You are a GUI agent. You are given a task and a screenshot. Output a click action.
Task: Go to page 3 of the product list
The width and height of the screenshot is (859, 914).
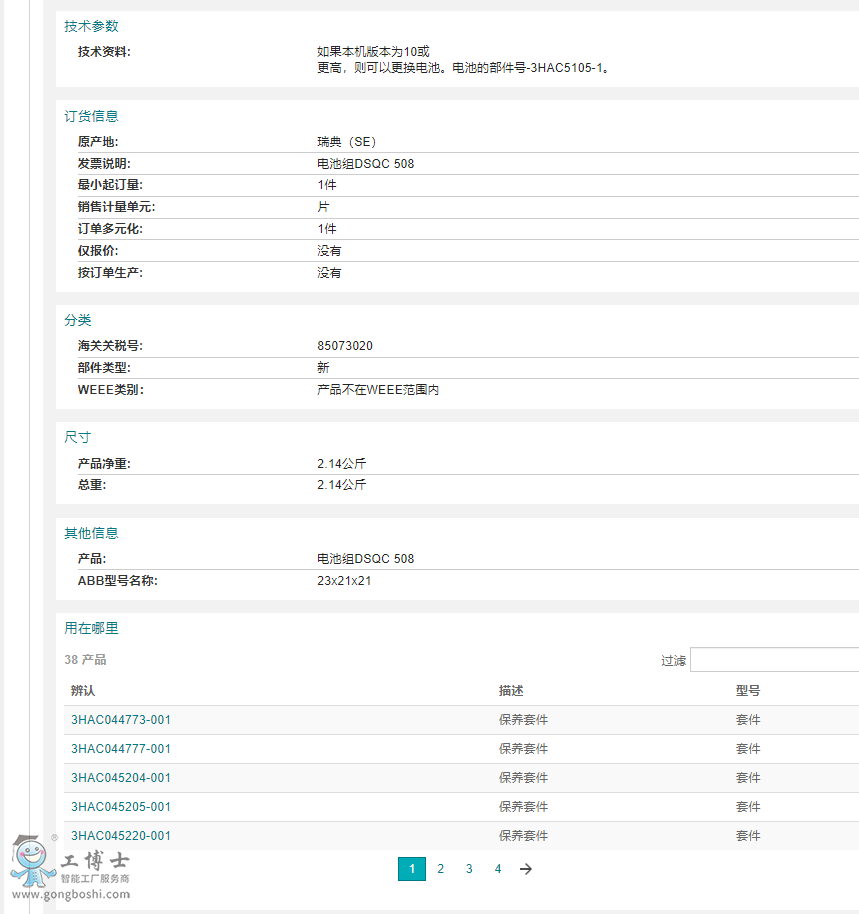pos(469,869)
